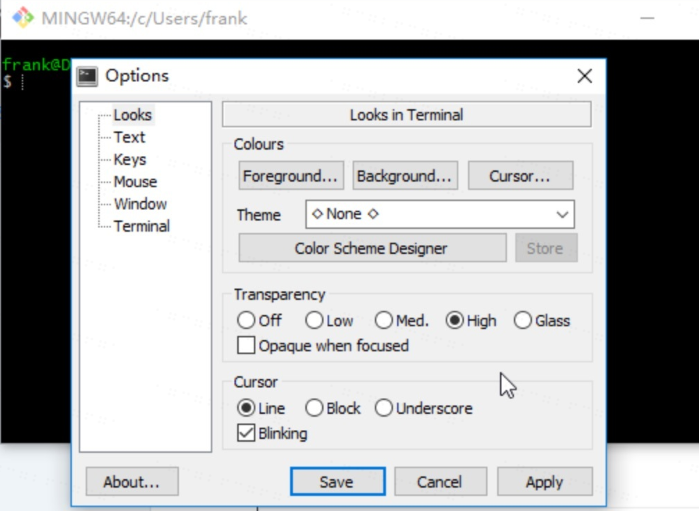
Task: Select Terminal in the options tree
Action: click(x=142, y=227)
